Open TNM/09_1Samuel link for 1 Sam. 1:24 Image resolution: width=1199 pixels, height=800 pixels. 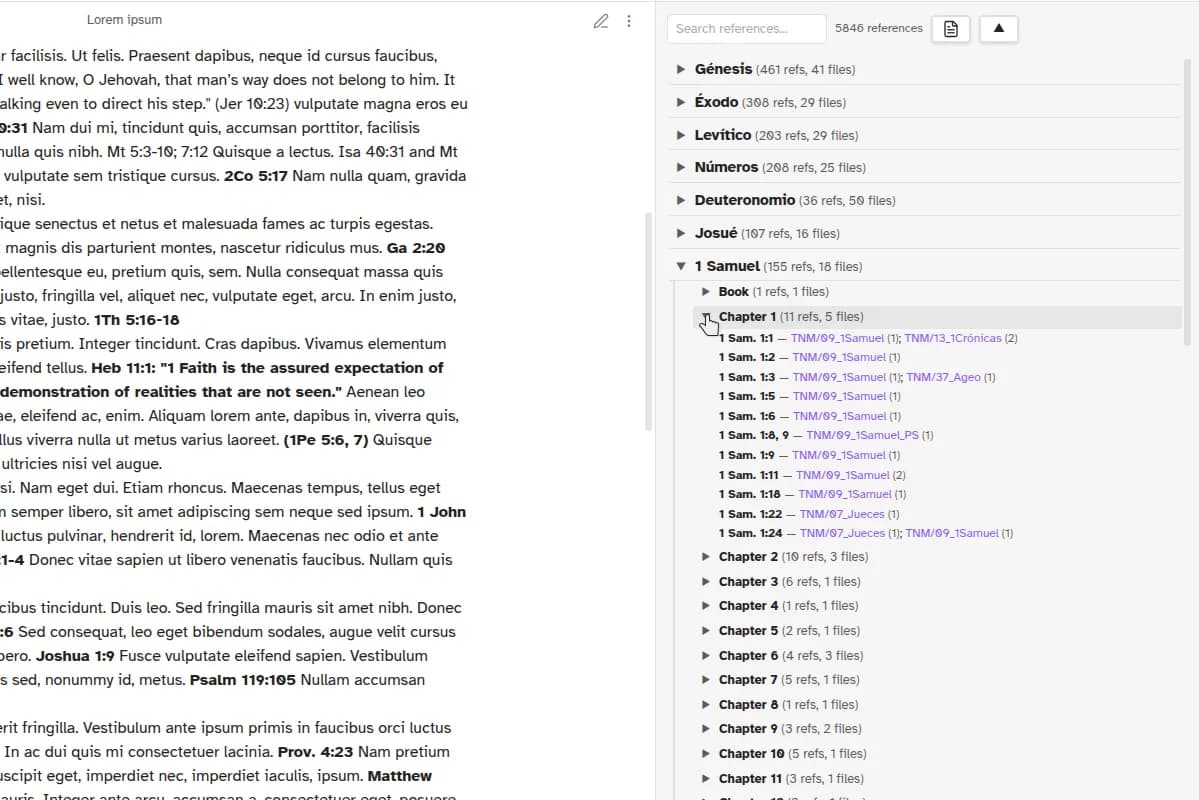click(x=952, y=533)
